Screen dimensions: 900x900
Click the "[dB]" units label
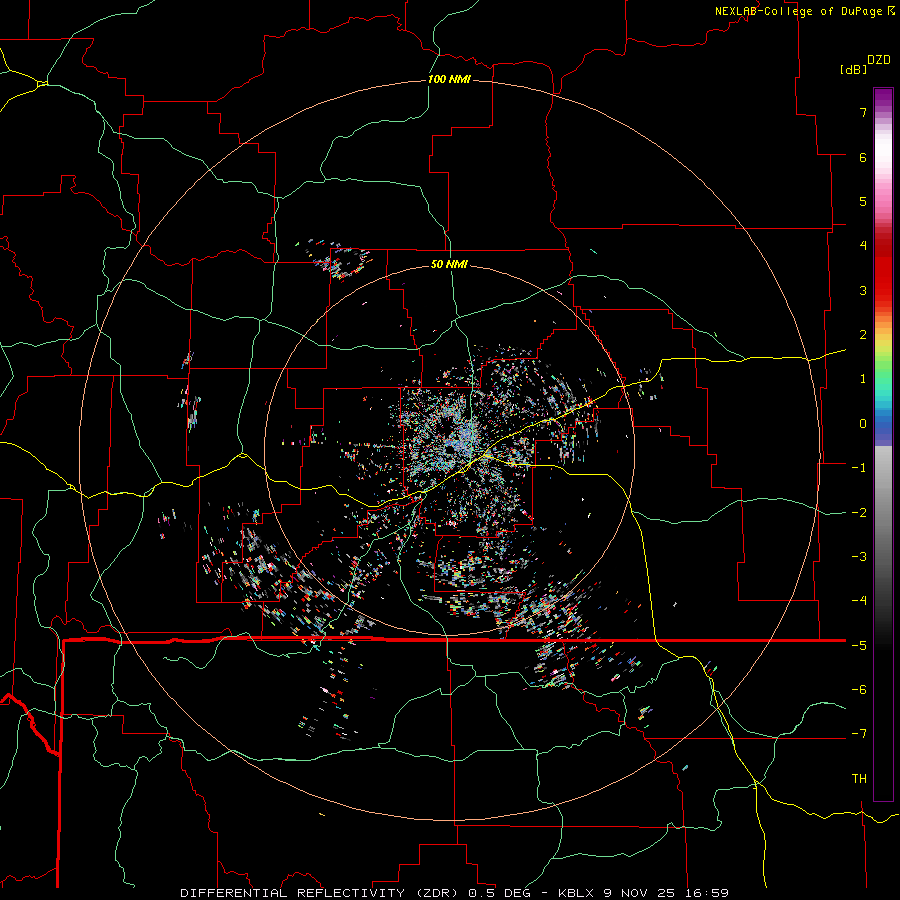click(x=853, y=69)
